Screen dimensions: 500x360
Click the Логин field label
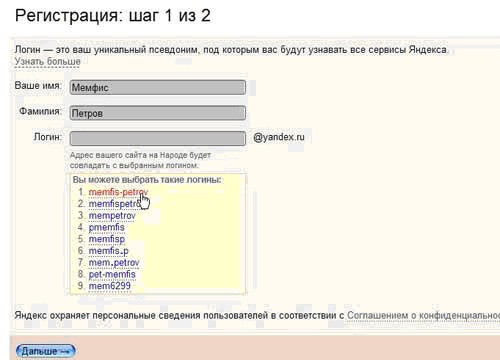pyautogui.click(x=47, y=137)
